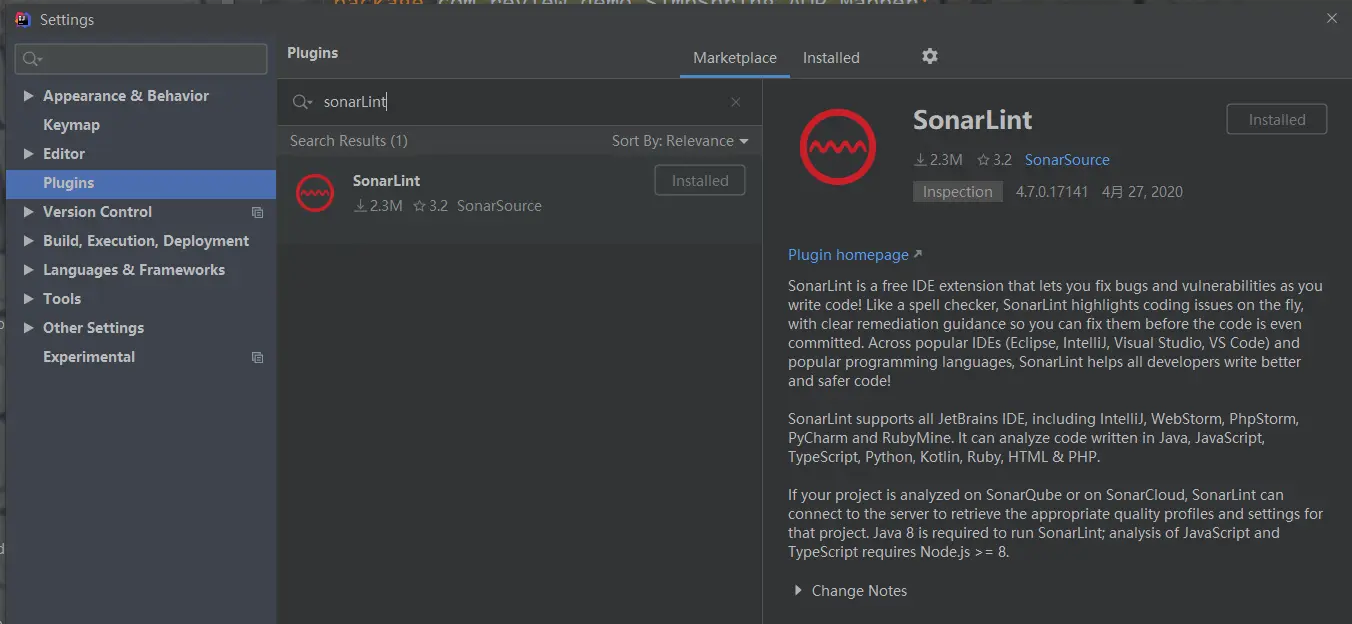Expand the Languages & Frameworks section
This screenshot has height=624, width=1352.
click(28, 270)
